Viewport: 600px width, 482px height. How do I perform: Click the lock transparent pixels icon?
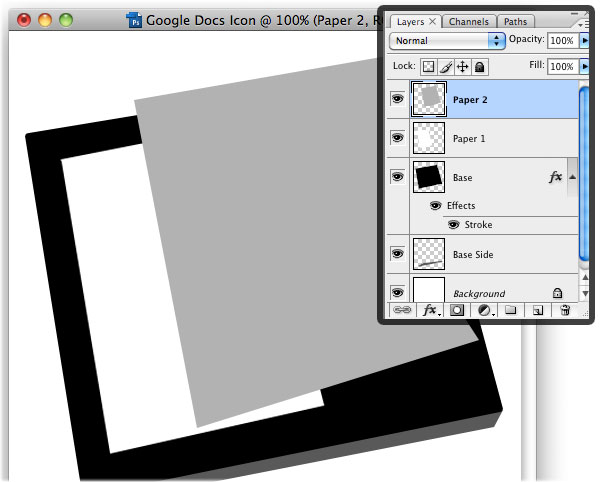(428, 67)
